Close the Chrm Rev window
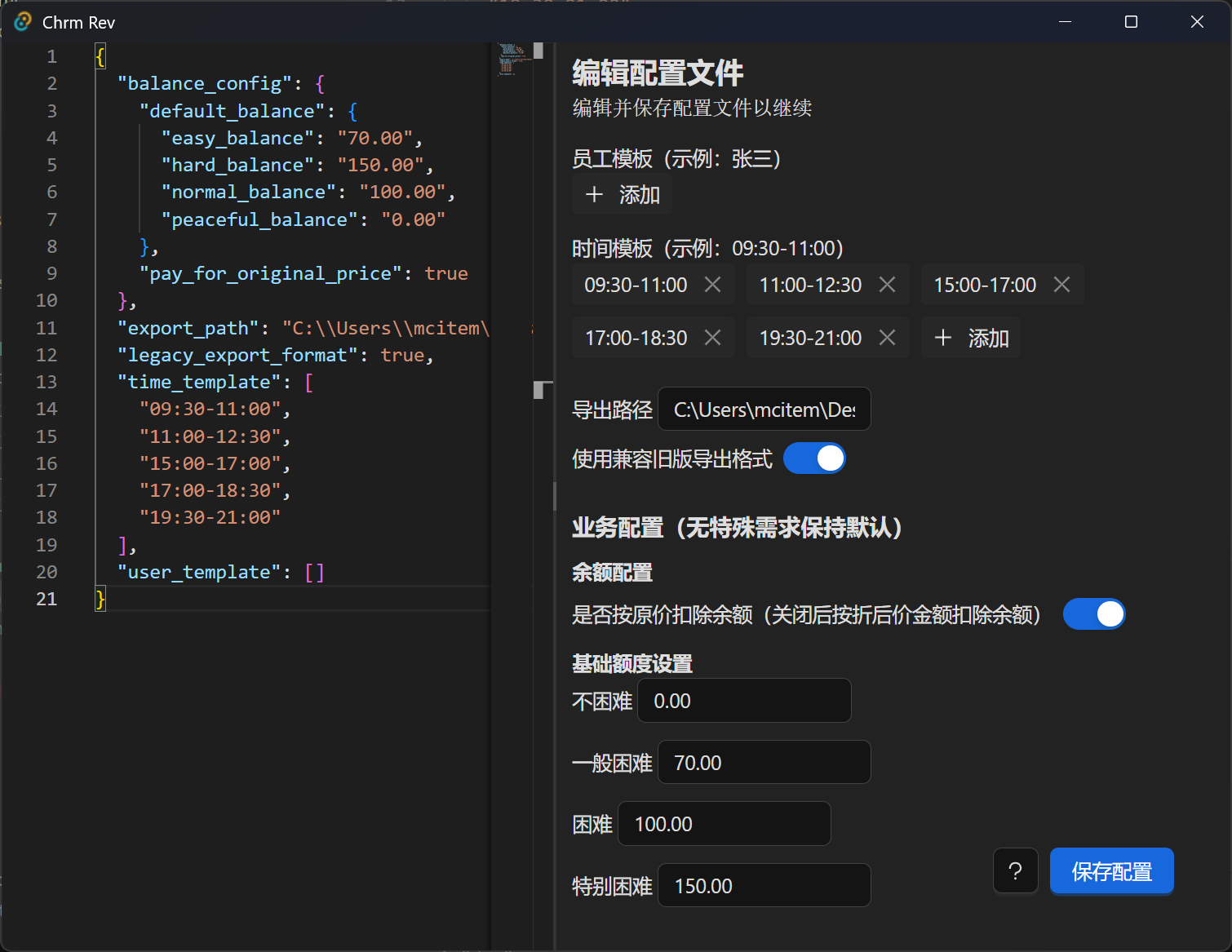Viewport: 1232px width, 952px height. (x=1197, y=22)
